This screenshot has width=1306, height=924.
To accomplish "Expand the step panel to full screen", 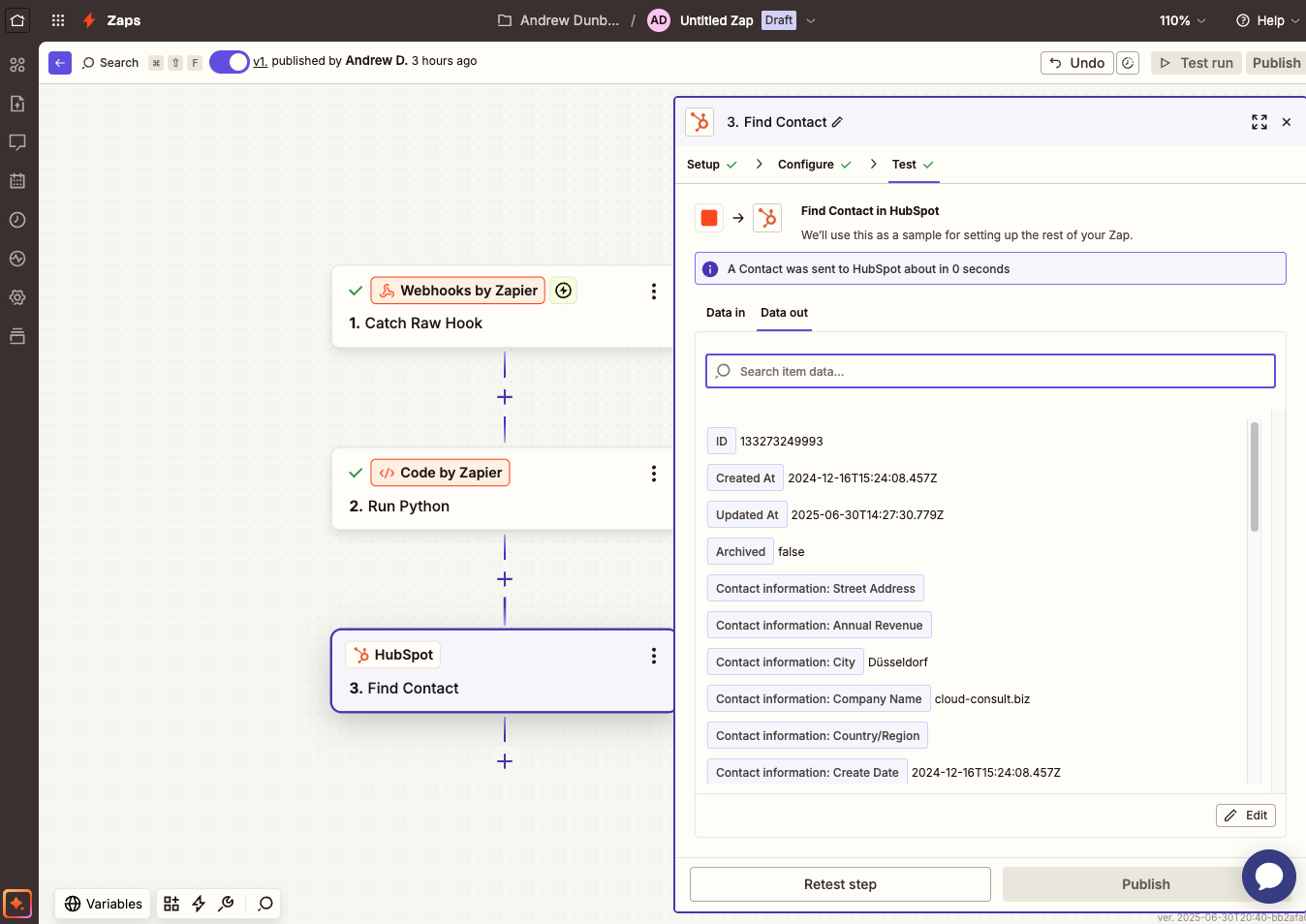I will pyautogui.click(x=1259, y=122).
